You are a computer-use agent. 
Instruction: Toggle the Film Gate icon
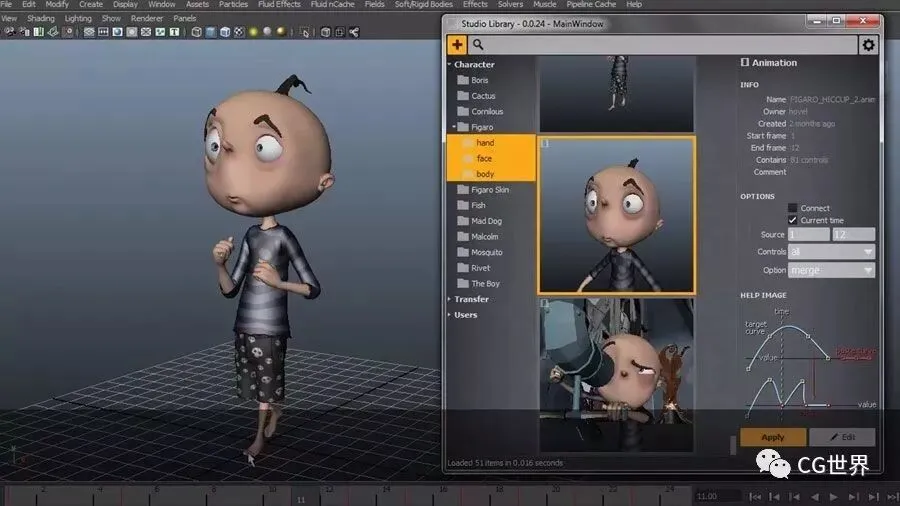(x=103, y=32)
